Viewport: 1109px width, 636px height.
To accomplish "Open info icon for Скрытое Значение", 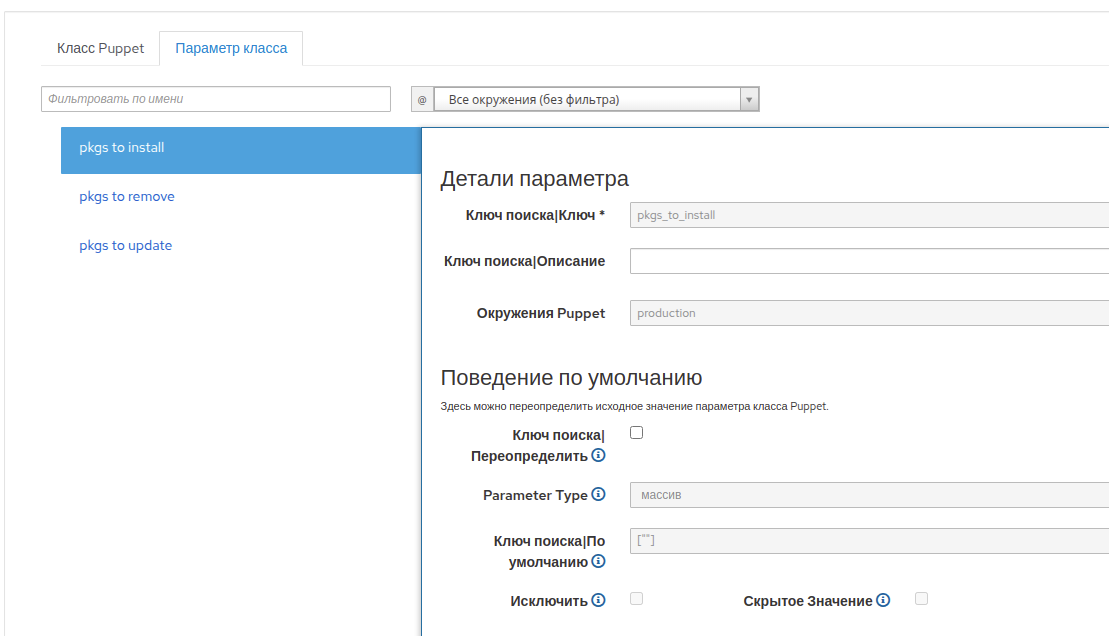I will [x=883, y=600].
